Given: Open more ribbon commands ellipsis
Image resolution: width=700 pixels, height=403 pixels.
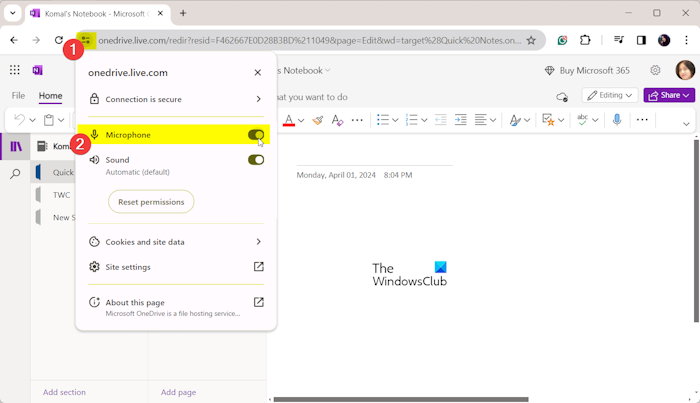Looking at the screenshot, I should [x=642, y=120].
